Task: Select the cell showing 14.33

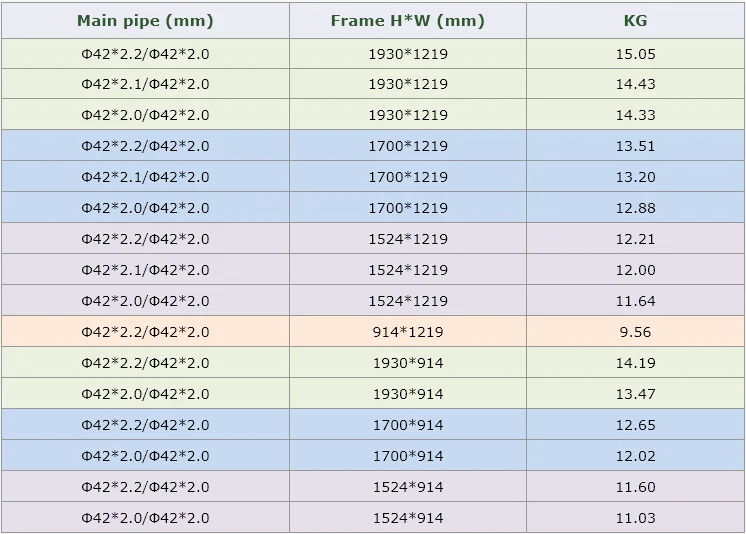Action: tap(635, 115)
